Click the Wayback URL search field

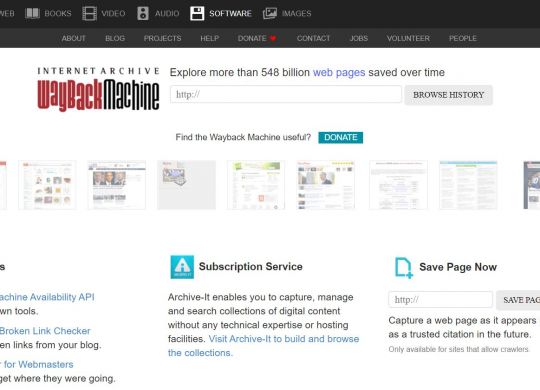point(286,94)
